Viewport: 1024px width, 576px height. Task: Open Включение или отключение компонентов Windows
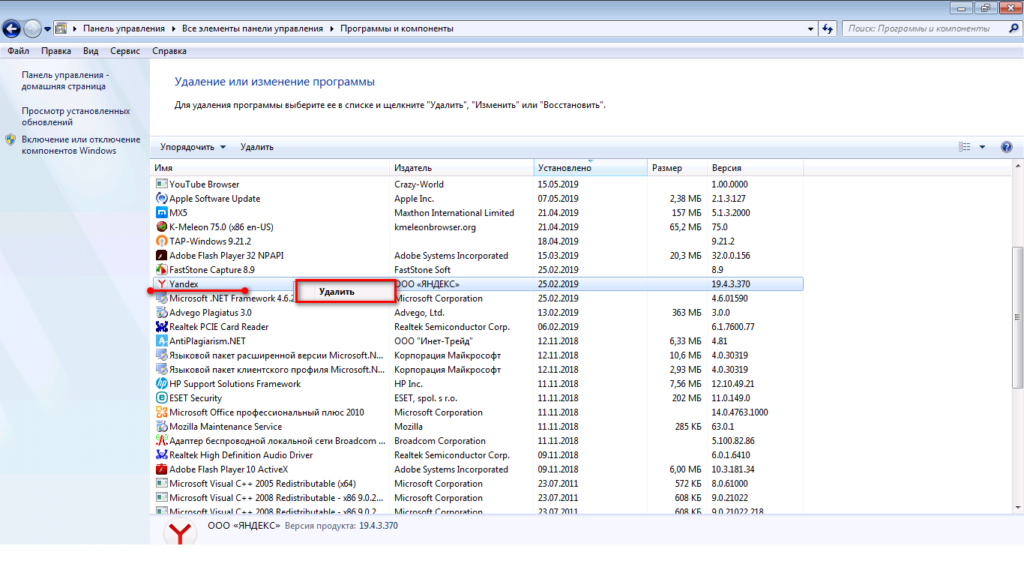click(x=81, y=145)
